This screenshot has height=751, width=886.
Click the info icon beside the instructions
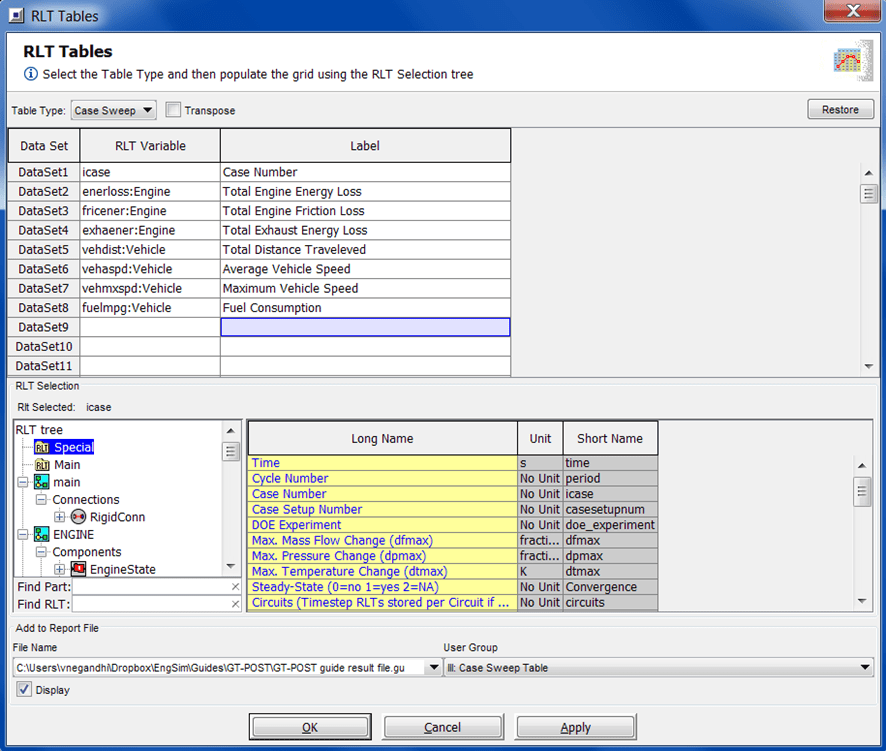click(31, 74)
